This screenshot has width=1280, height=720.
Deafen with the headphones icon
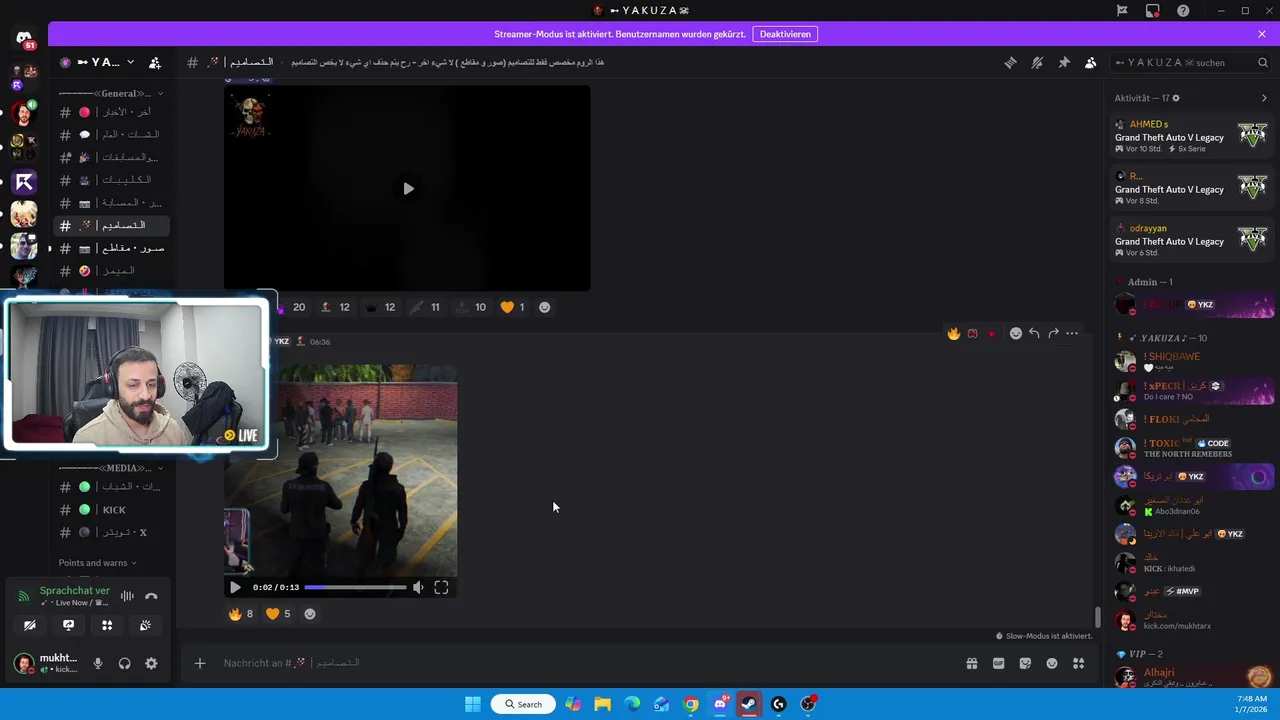(x=125, y=663)
